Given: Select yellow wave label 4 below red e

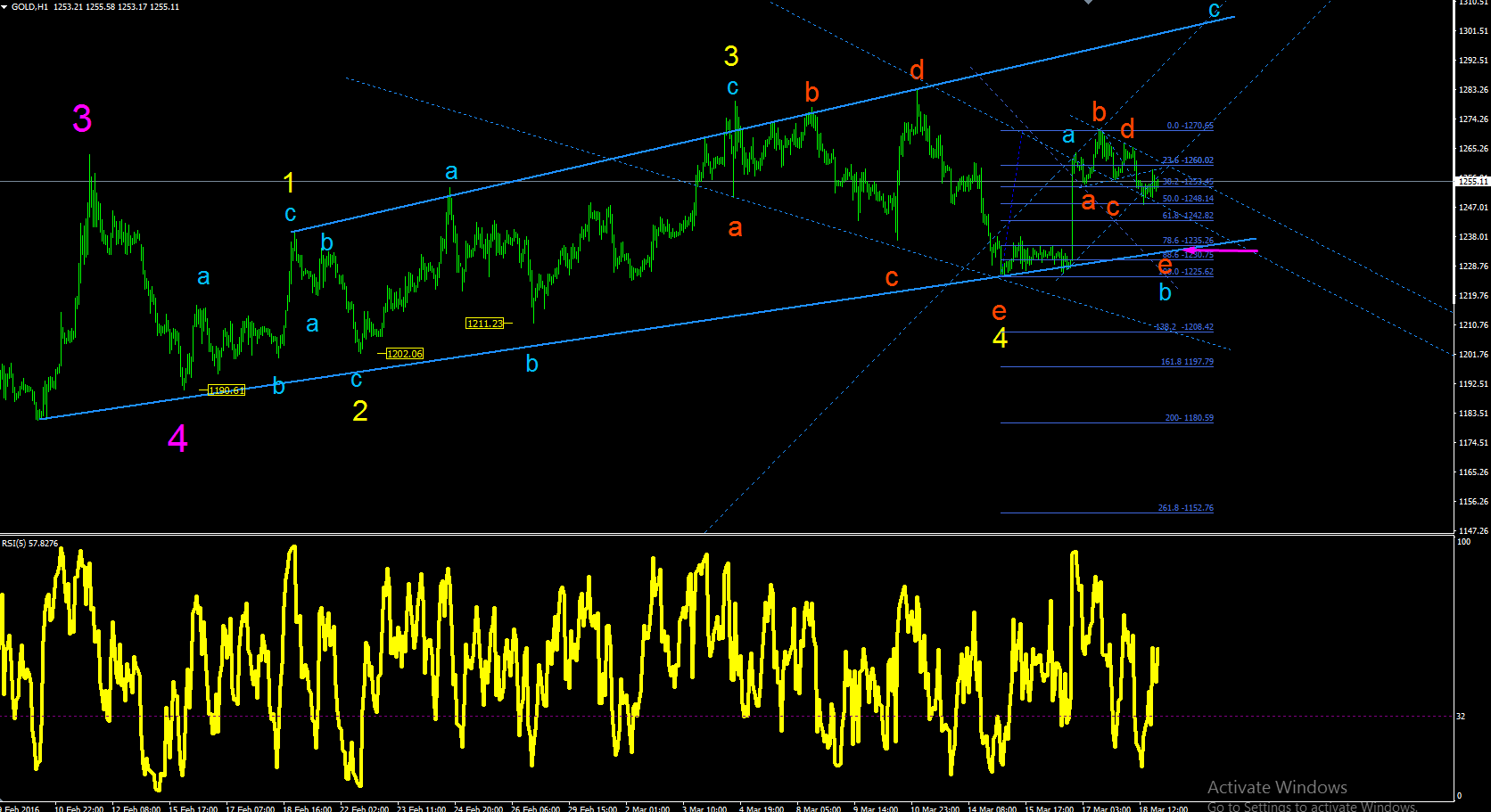Looking at the screenshot, I should coord(1000,338).
